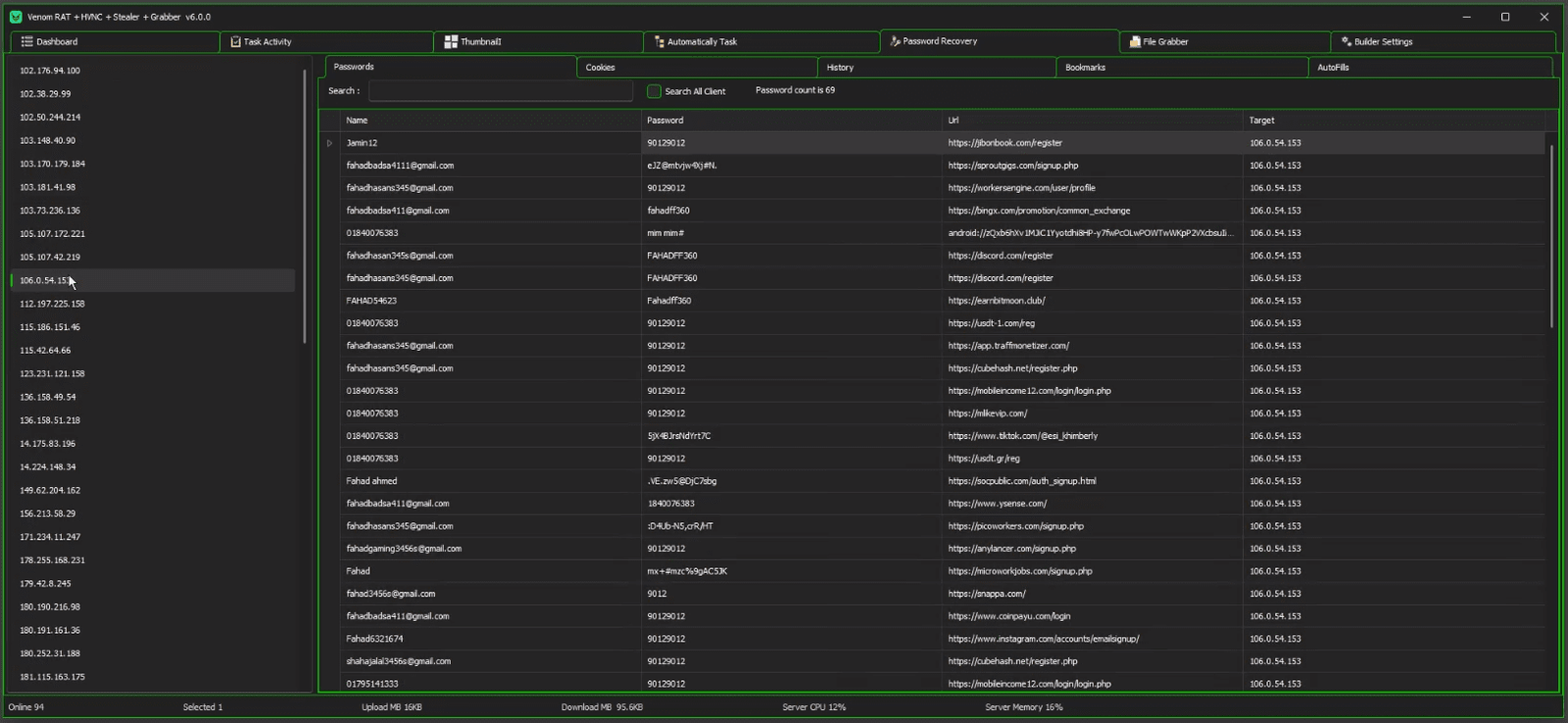
Task: Select client 181.115.163.175 in the list
Action: (153, 677)
